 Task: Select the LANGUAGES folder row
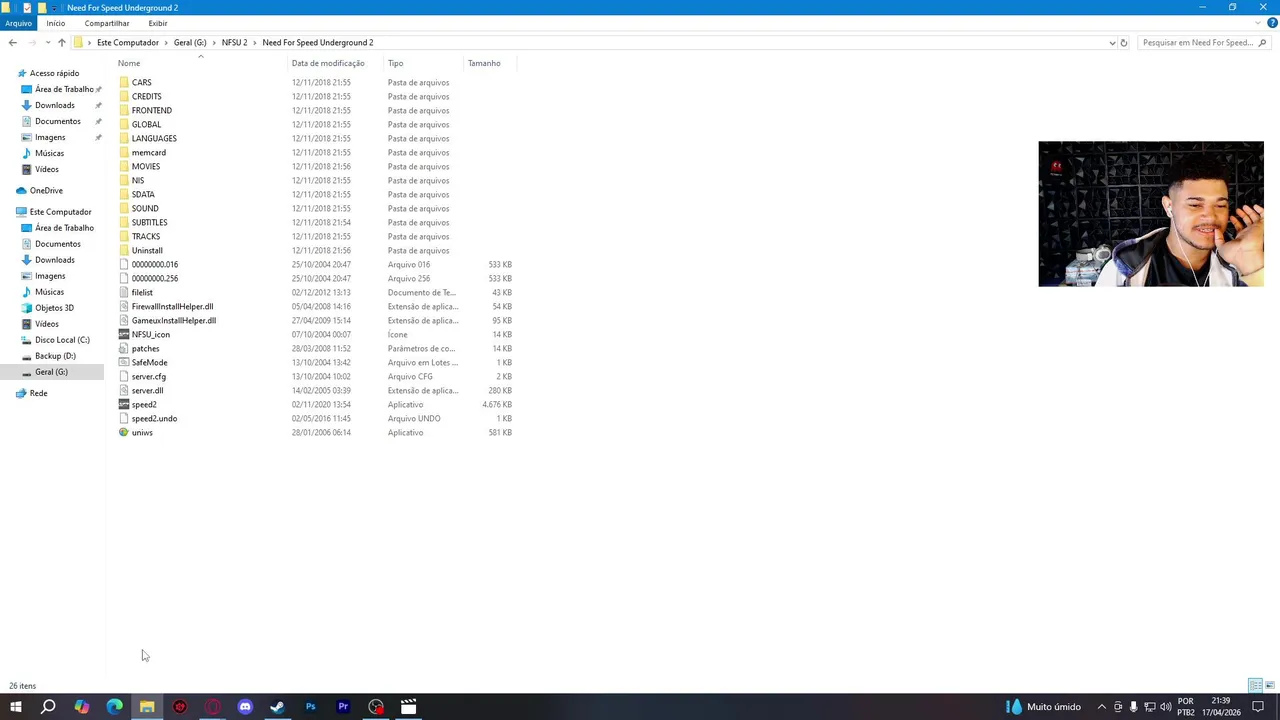click(x=316, y=139)
